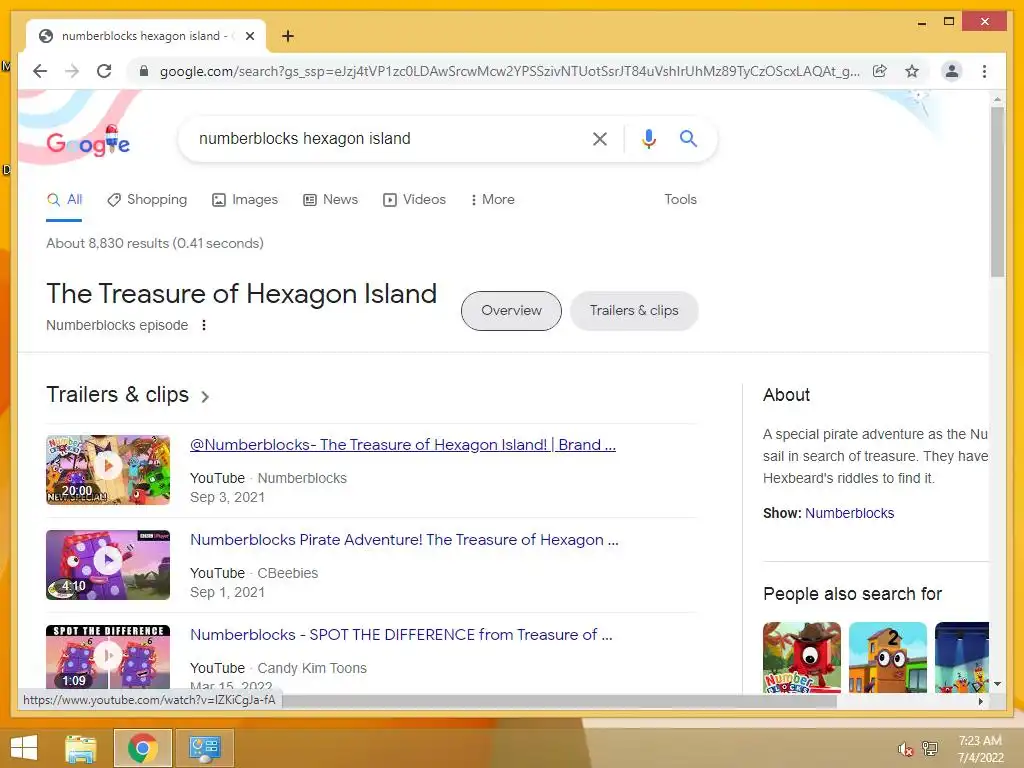
Task: Open the three-dot menu beside Numberblocks episode
Action: click(204, 325)
